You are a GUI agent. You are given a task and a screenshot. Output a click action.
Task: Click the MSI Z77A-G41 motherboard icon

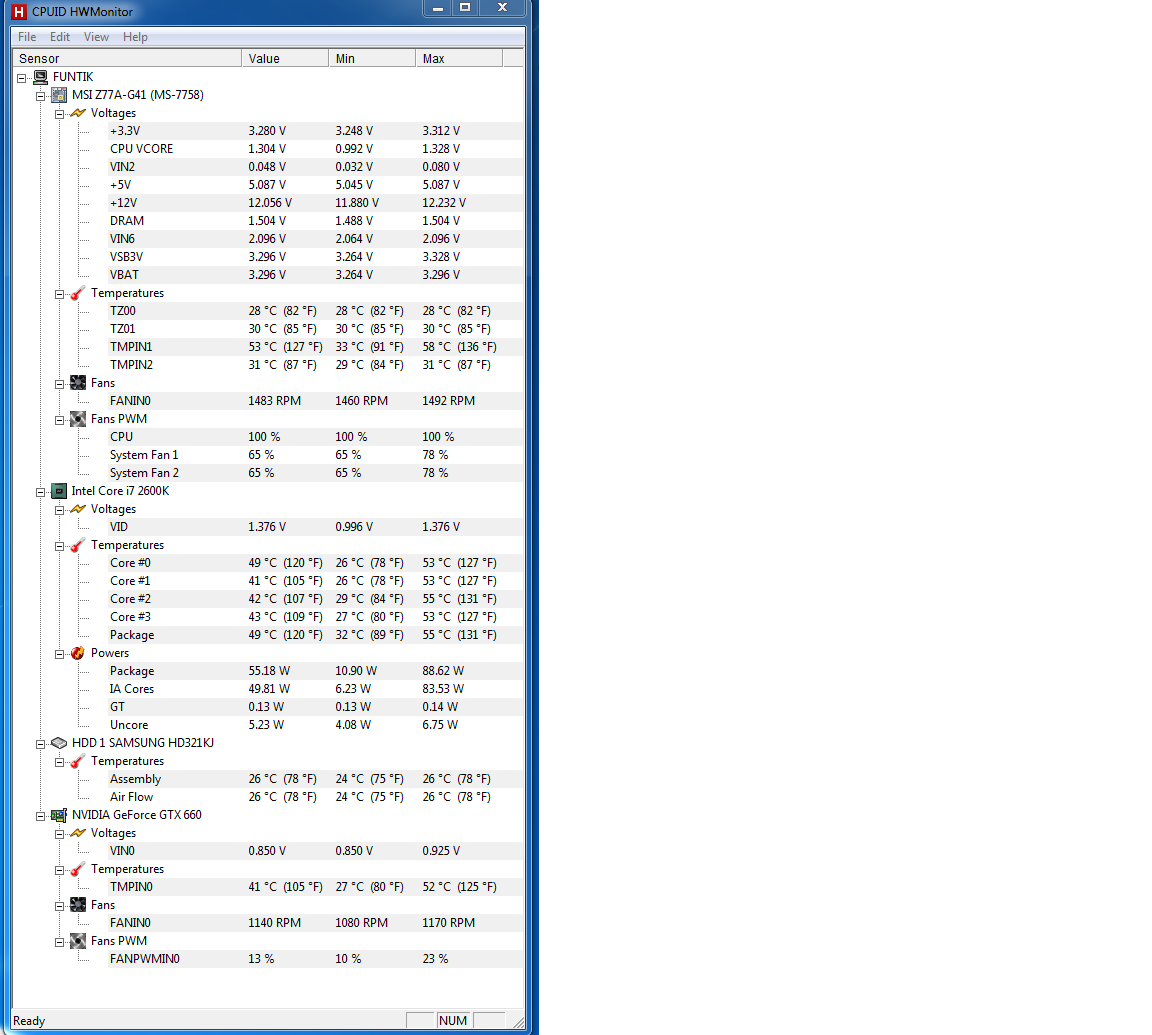[60, 95]
